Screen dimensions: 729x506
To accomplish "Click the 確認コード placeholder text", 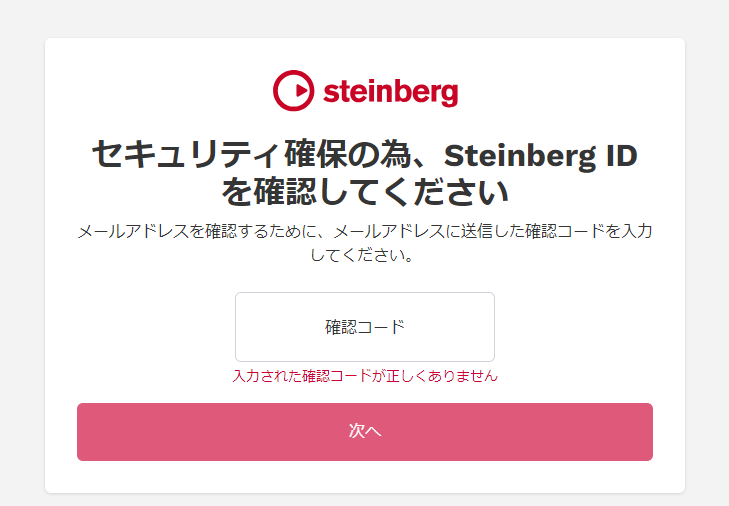I will pyautogui.click(x=365, y=327).
